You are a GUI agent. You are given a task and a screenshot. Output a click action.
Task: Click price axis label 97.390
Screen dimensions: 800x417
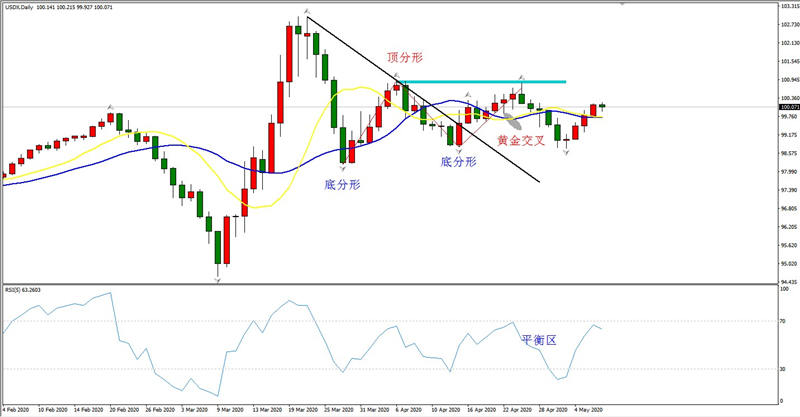[x=788, y=190]
